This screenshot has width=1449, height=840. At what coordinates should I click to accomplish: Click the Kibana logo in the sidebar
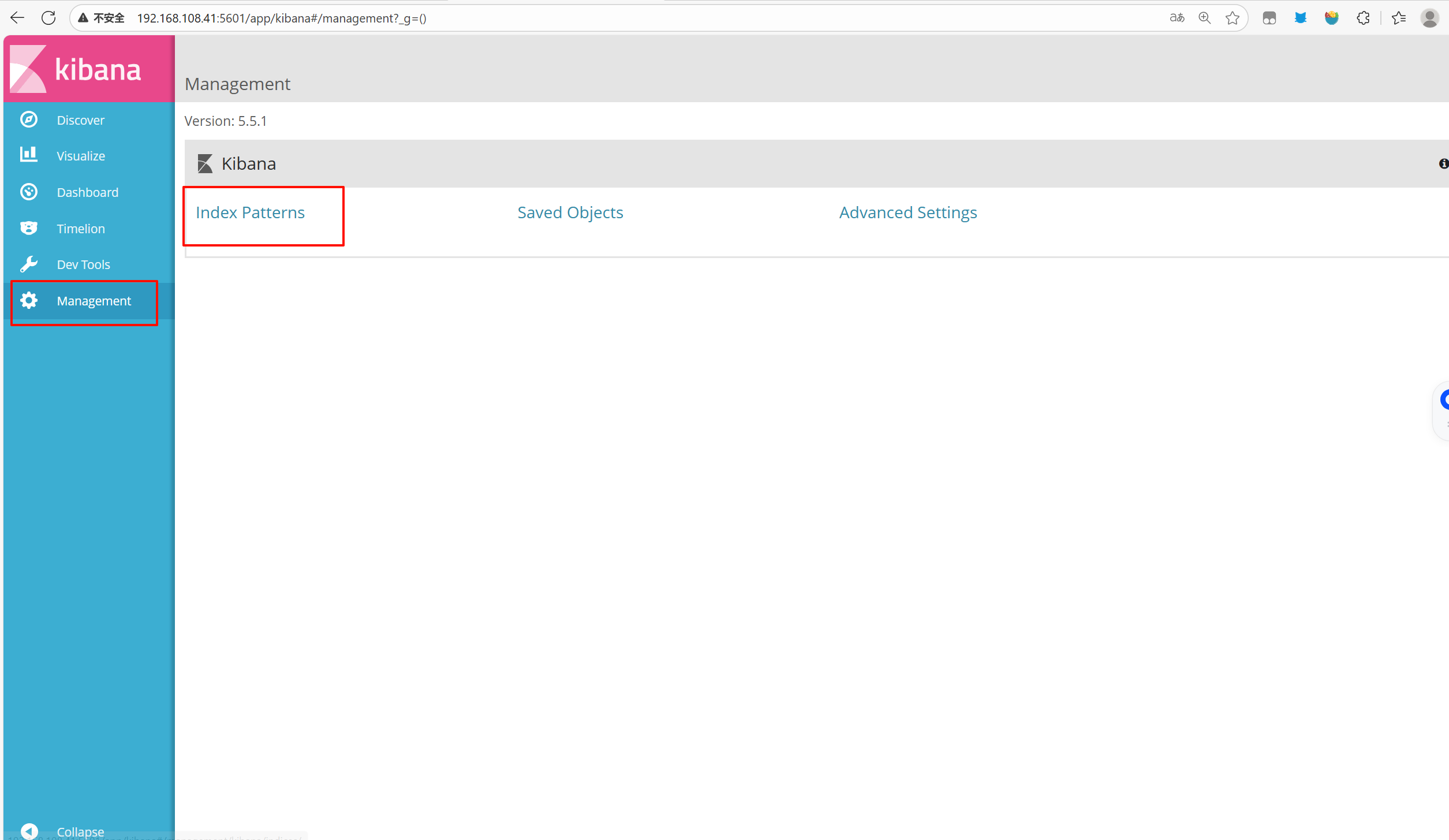[76, 69]
